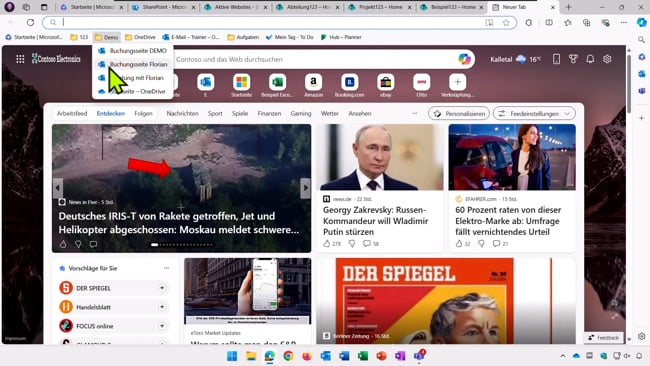
Task: Show more feed categories ellipsis
Action: coord(415,114)
